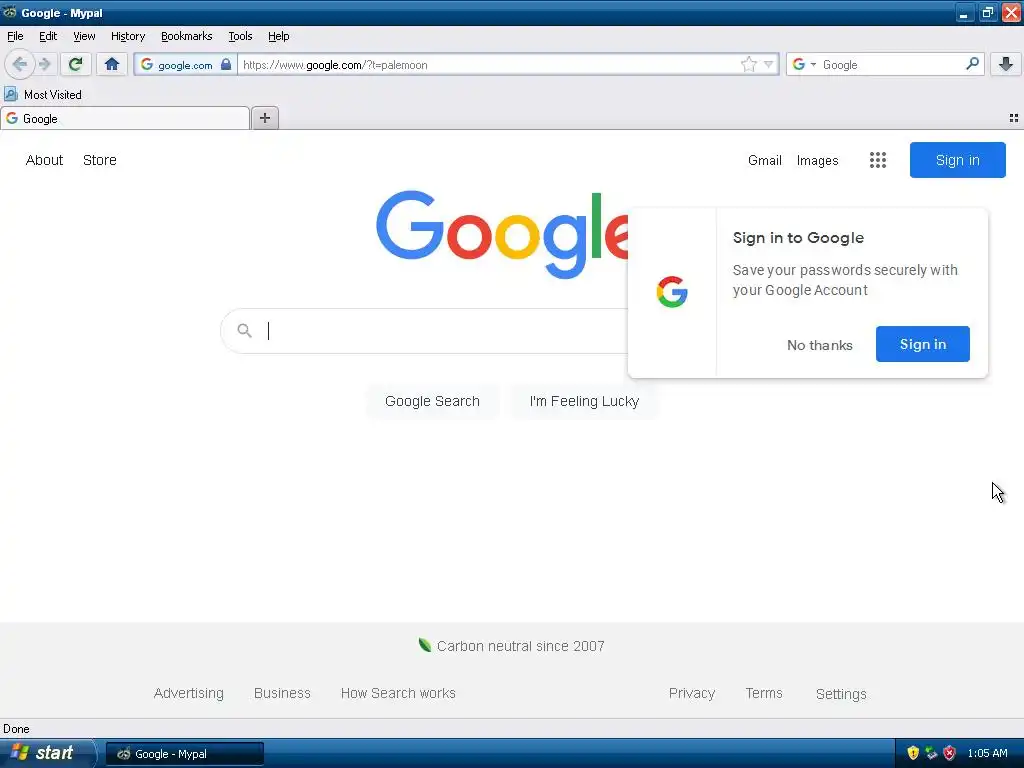Image resolution: width=1024 pixels, height=768 pixels.
Task: Click the search bar magnifier icon
Action: 972,64
